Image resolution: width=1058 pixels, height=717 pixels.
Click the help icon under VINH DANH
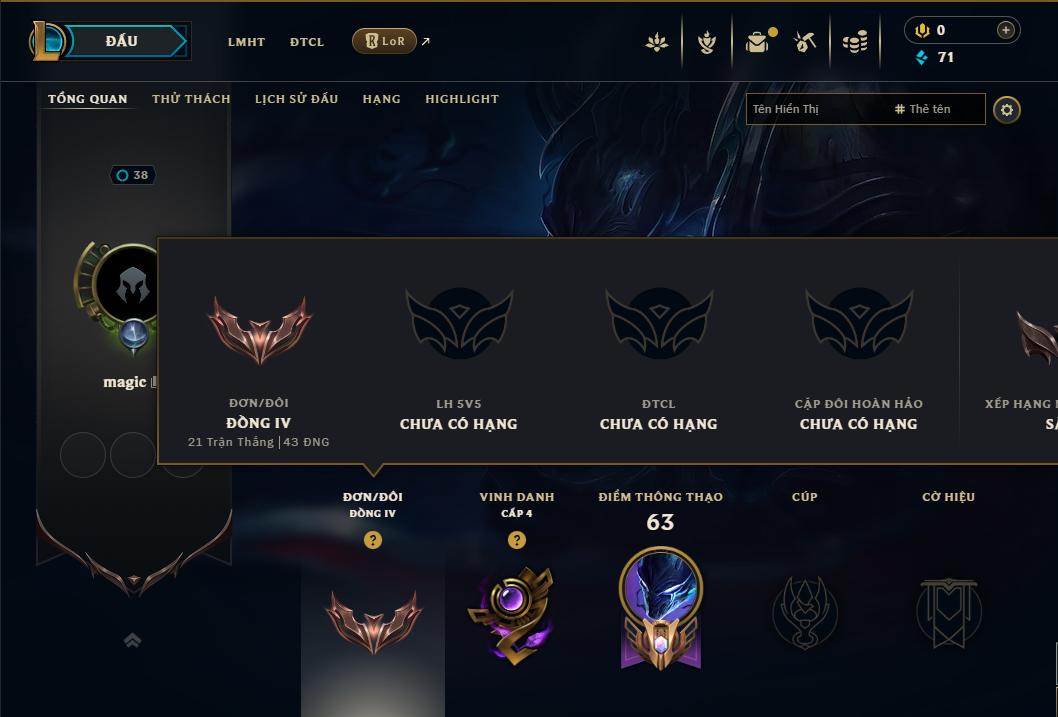[x=517, y=540]
